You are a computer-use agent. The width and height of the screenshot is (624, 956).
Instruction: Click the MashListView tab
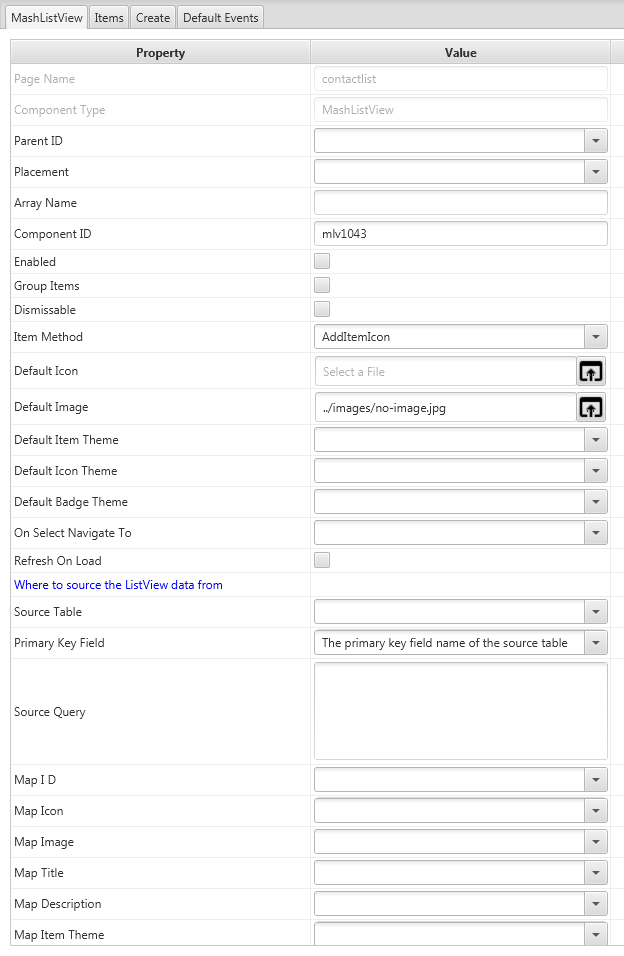tap(47, 17)
